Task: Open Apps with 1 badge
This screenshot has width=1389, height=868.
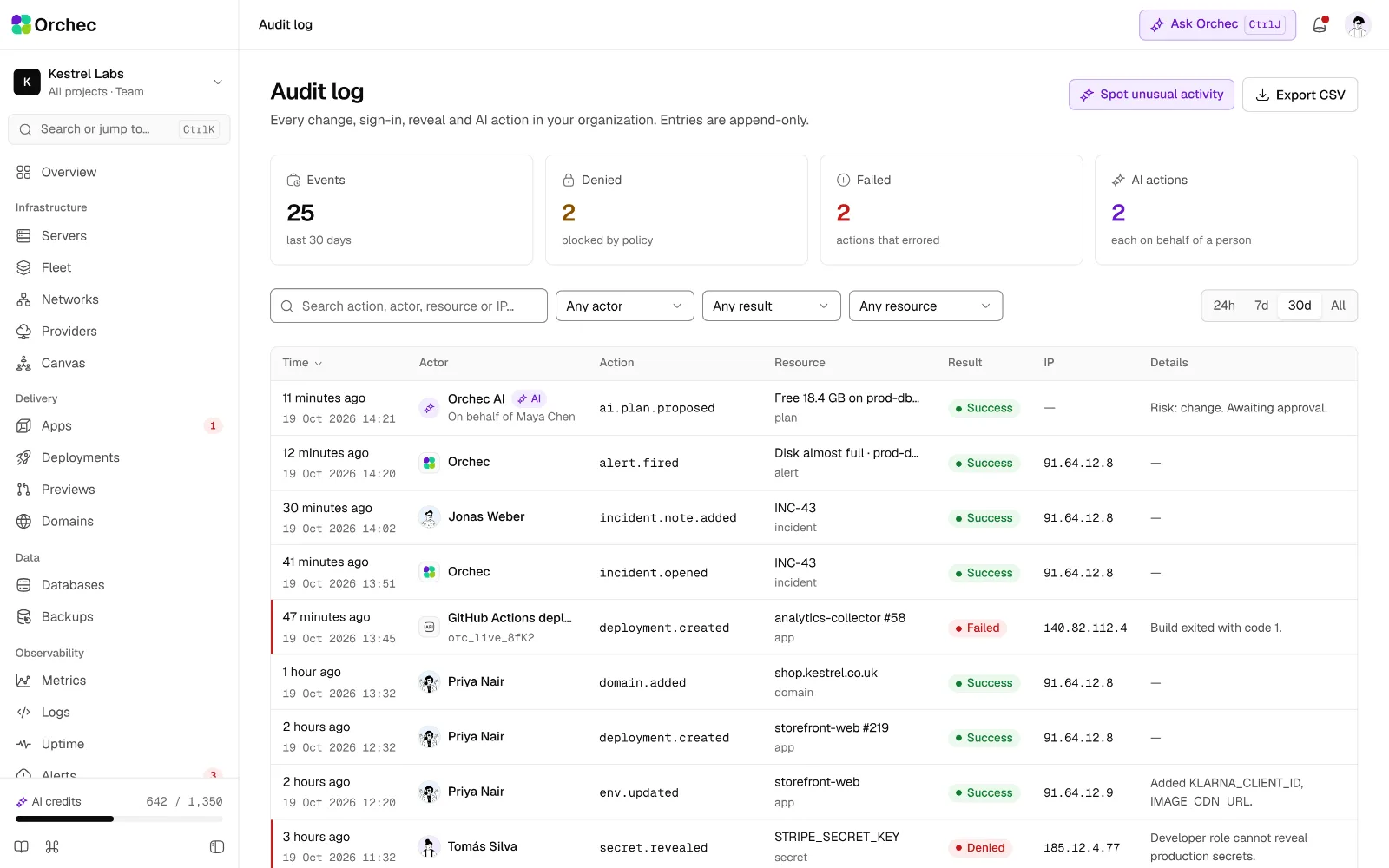Action: (x=119, y=426)
